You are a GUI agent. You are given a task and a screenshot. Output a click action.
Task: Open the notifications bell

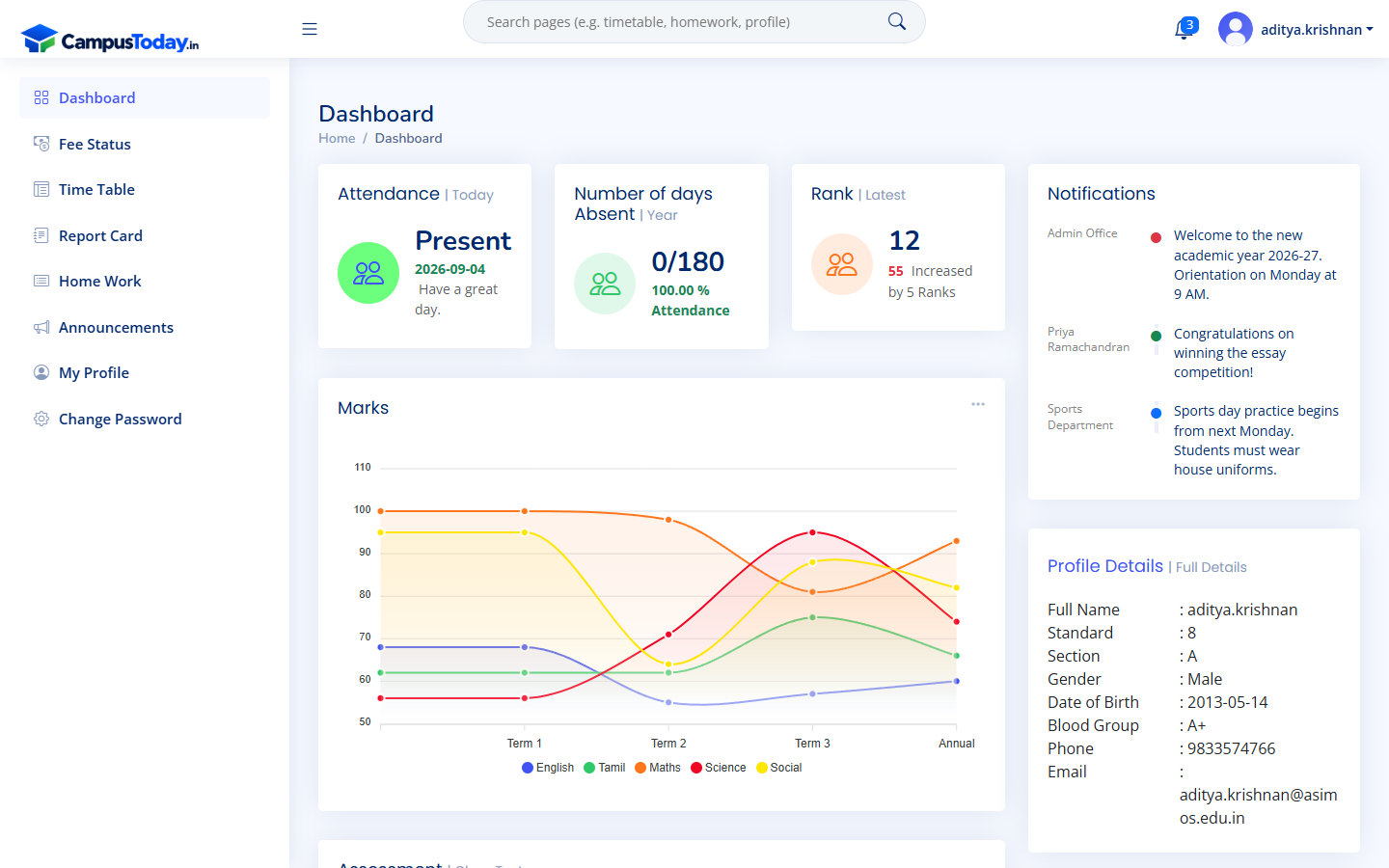pos(1183,31)
